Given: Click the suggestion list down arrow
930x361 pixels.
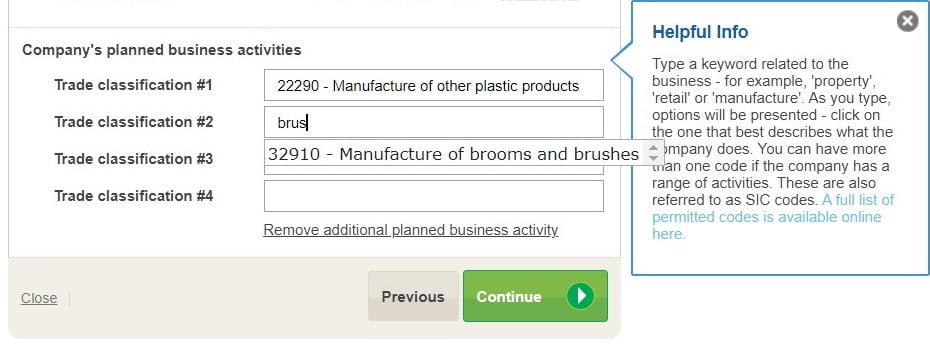Looking at the screenshot, I should (x=654, y=158).
